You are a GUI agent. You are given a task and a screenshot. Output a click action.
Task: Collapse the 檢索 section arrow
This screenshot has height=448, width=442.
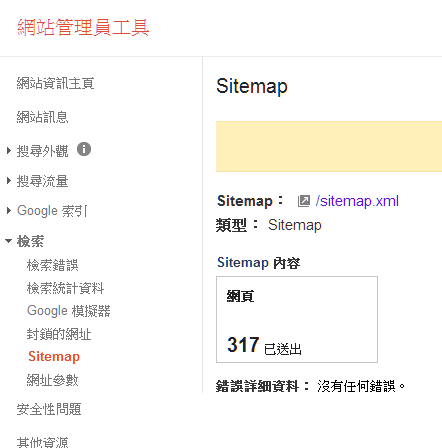point(9,241)
